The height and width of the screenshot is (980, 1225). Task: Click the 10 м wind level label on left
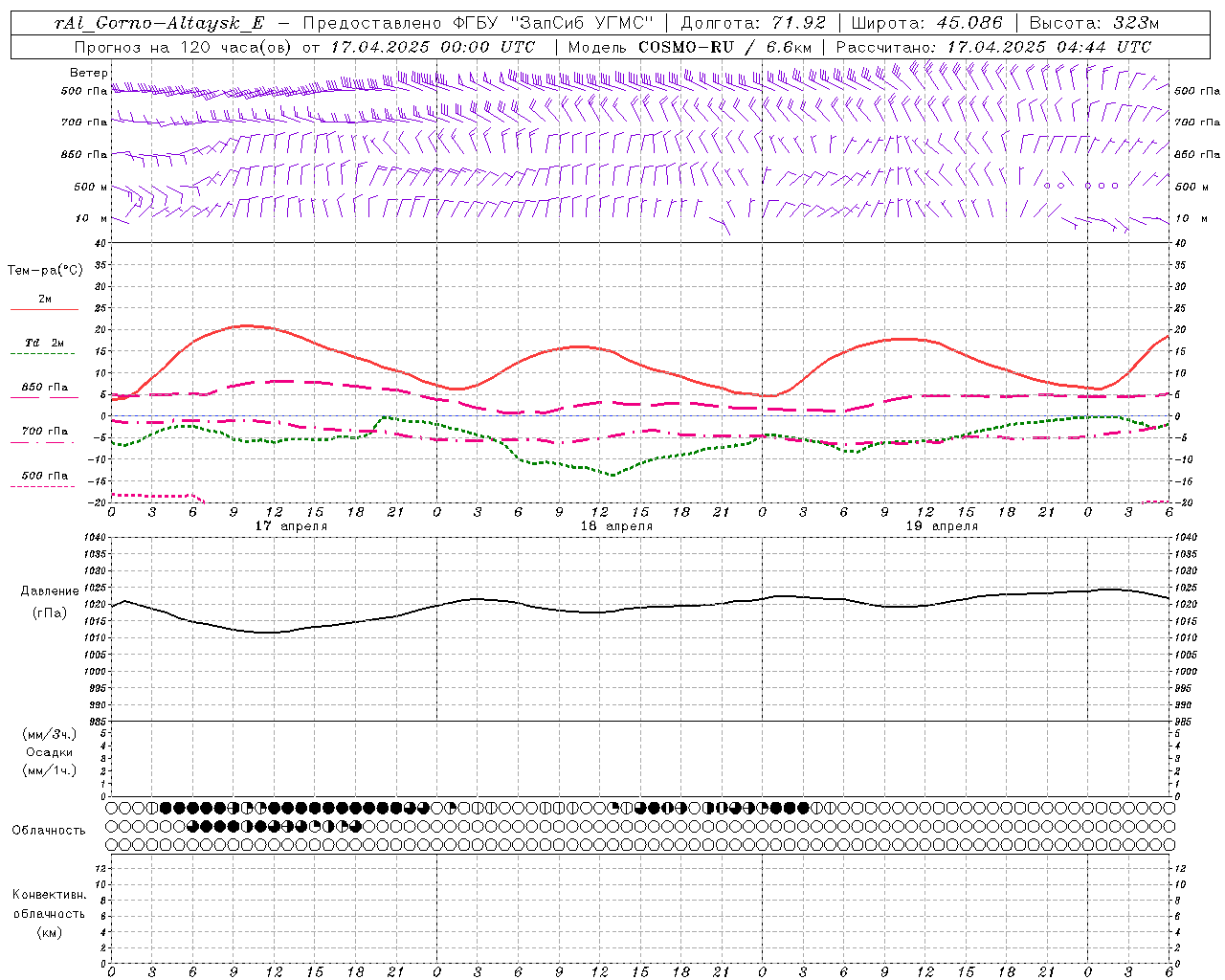click(x=91, y=219)
